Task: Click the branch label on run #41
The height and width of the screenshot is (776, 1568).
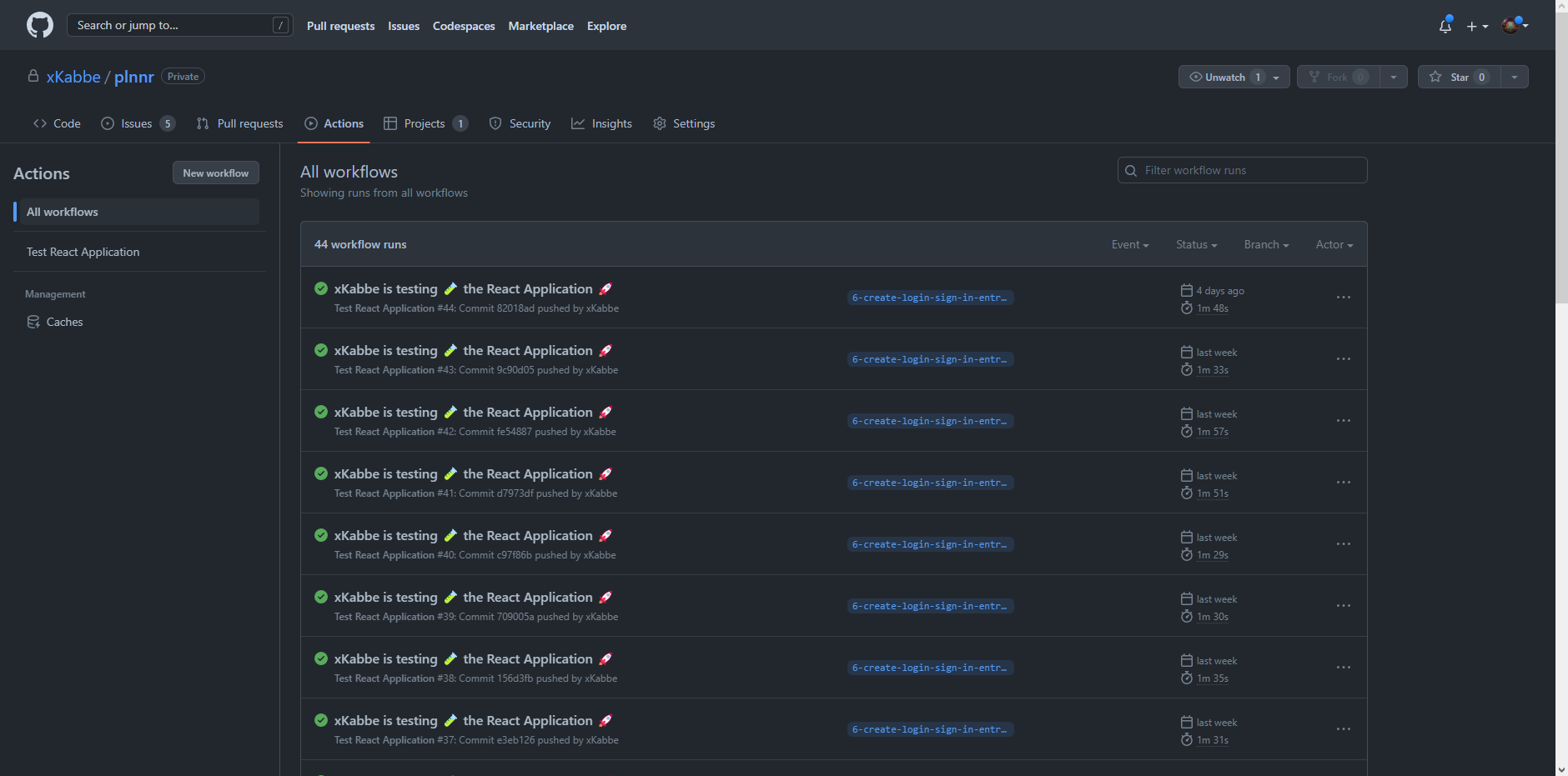Action: (930, 483)
